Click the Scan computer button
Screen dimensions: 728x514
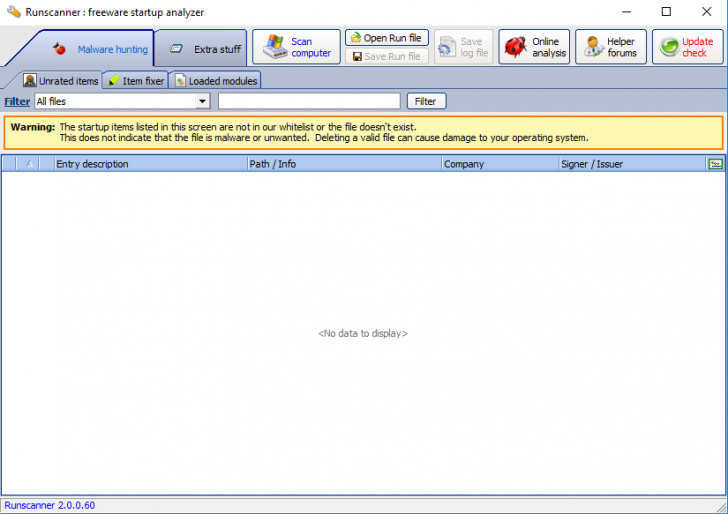click(296, 47)
